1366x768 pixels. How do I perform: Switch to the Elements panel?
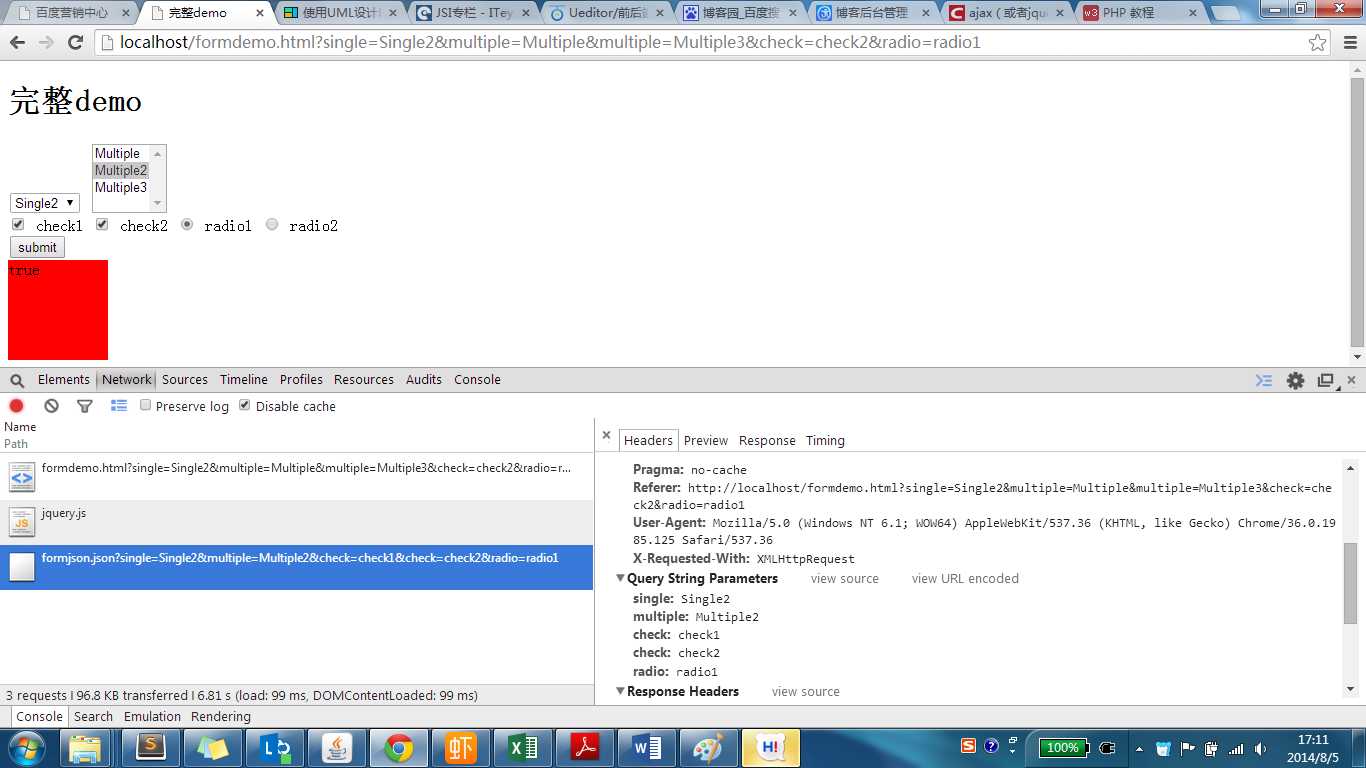pyautogui.click(x=64, y=380)
